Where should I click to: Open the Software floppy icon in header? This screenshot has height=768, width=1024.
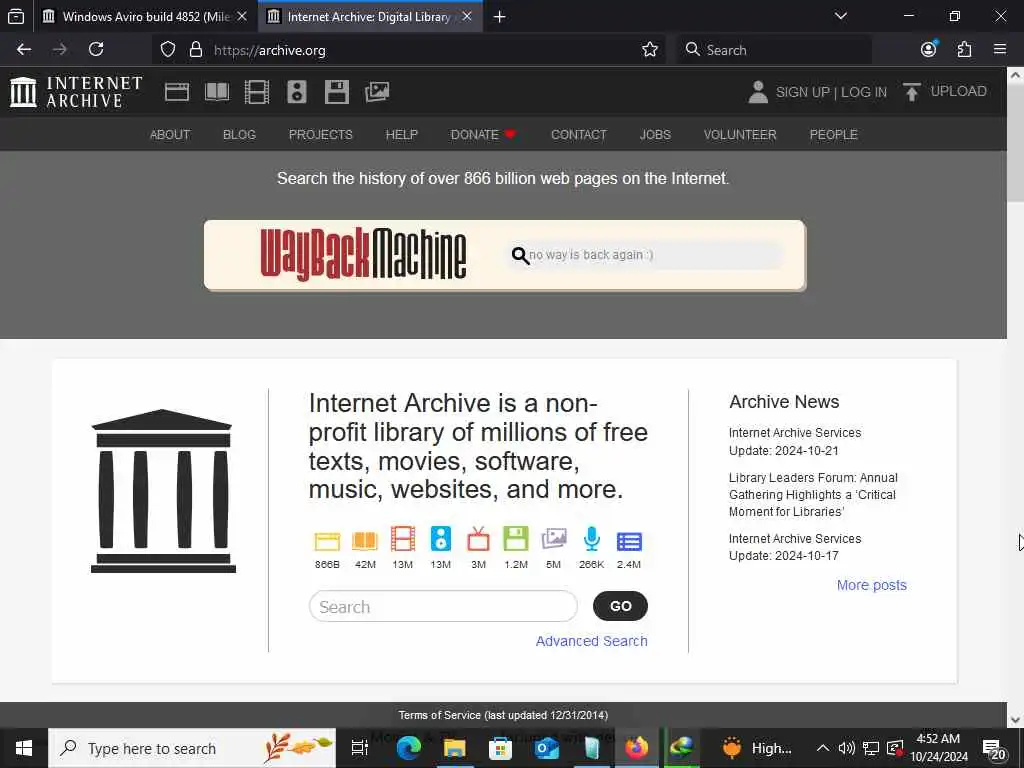tap(337, 92)
